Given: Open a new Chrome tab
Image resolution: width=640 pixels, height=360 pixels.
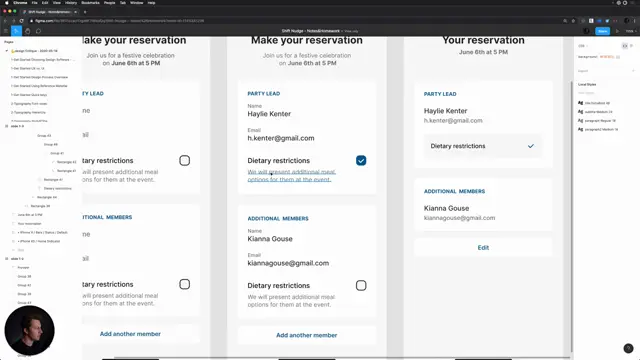Looking at the screenshot, I should pos(85,12).
